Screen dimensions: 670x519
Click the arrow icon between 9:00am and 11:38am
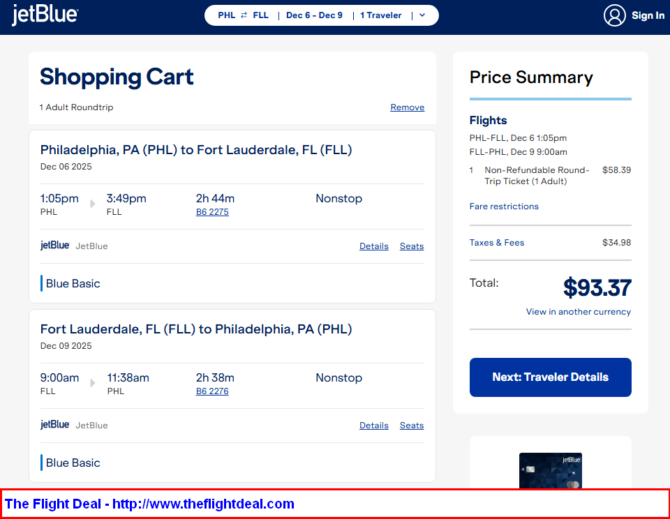[94, 384]
